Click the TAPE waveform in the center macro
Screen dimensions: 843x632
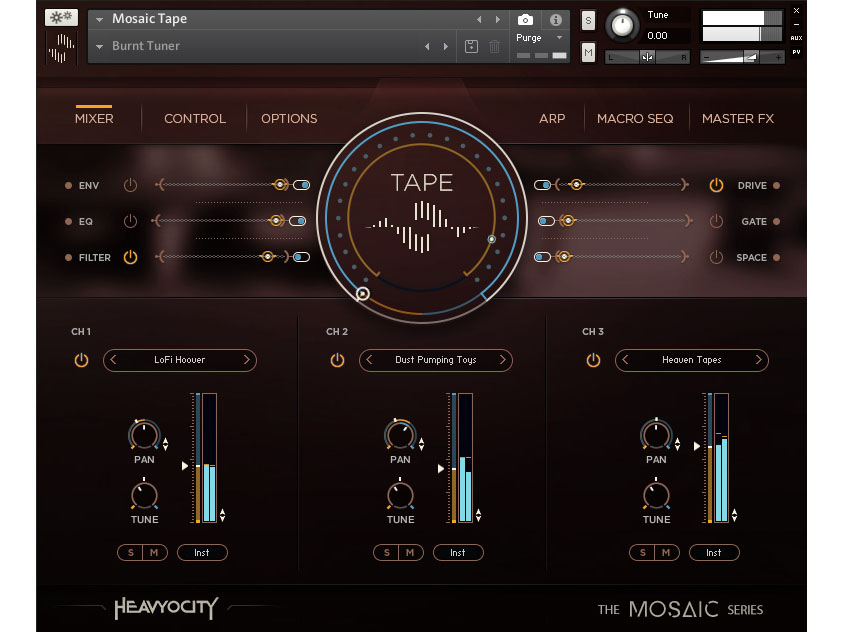[422, 226]
